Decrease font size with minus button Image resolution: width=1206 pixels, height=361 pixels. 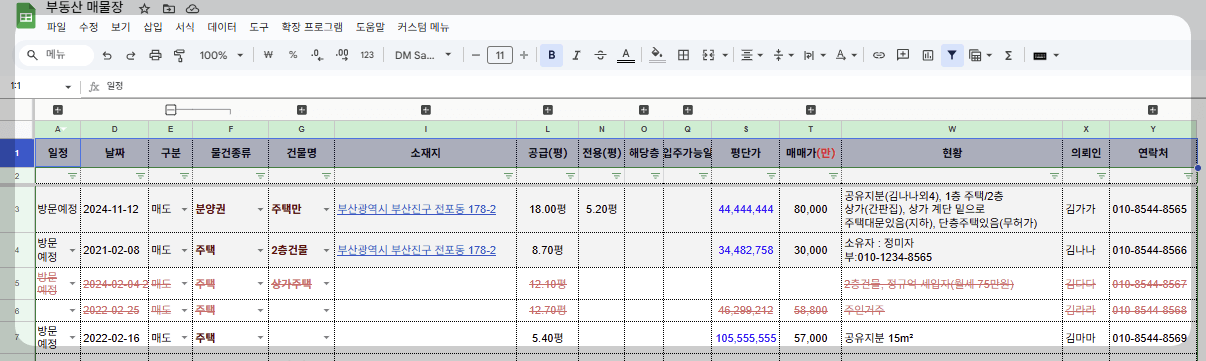tap(476, 55)
